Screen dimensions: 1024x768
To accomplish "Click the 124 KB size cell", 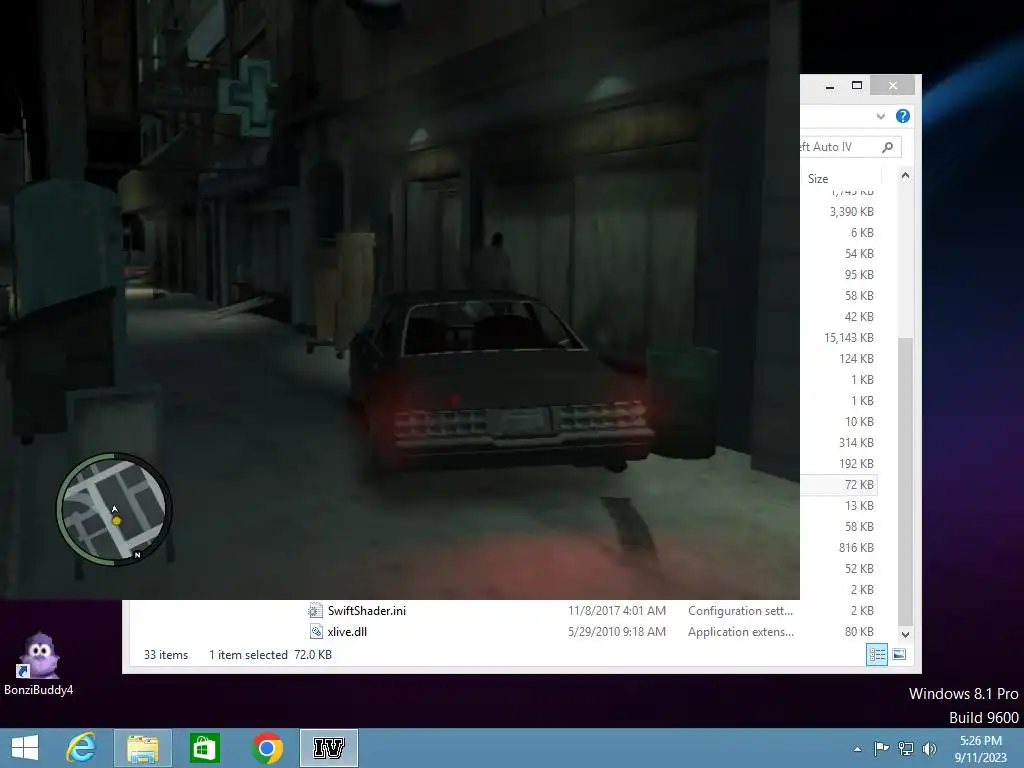I will click(856, 359).
